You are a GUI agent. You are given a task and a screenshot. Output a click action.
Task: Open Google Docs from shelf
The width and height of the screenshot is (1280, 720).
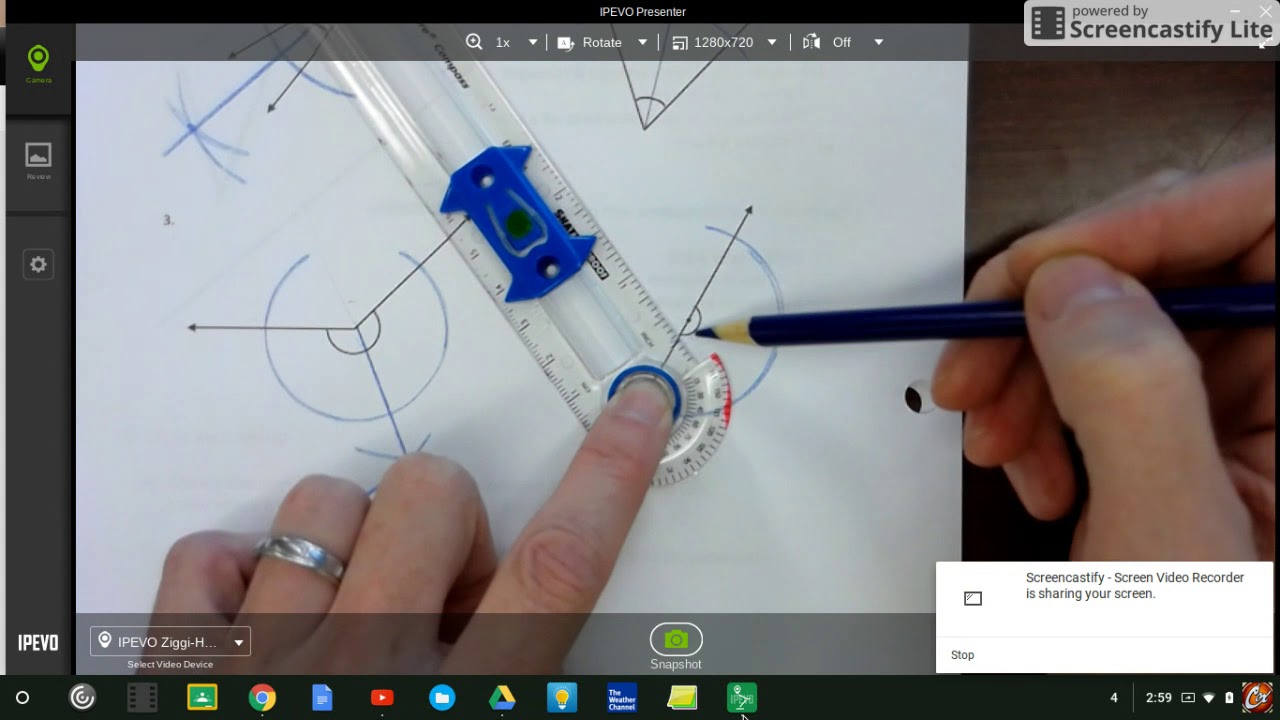click(322, 698)
